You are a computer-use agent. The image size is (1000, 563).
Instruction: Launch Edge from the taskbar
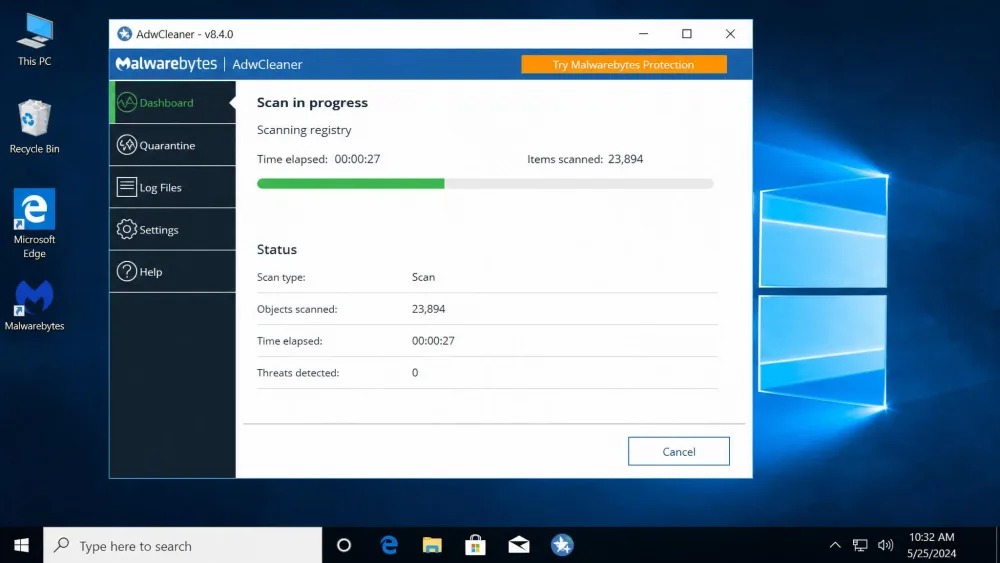pyautogui.click(x=389, y=545)
